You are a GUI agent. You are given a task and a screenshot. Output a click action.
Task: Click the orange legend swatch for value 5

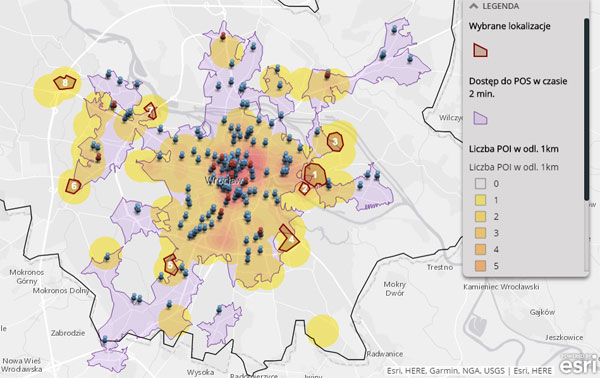480,266
